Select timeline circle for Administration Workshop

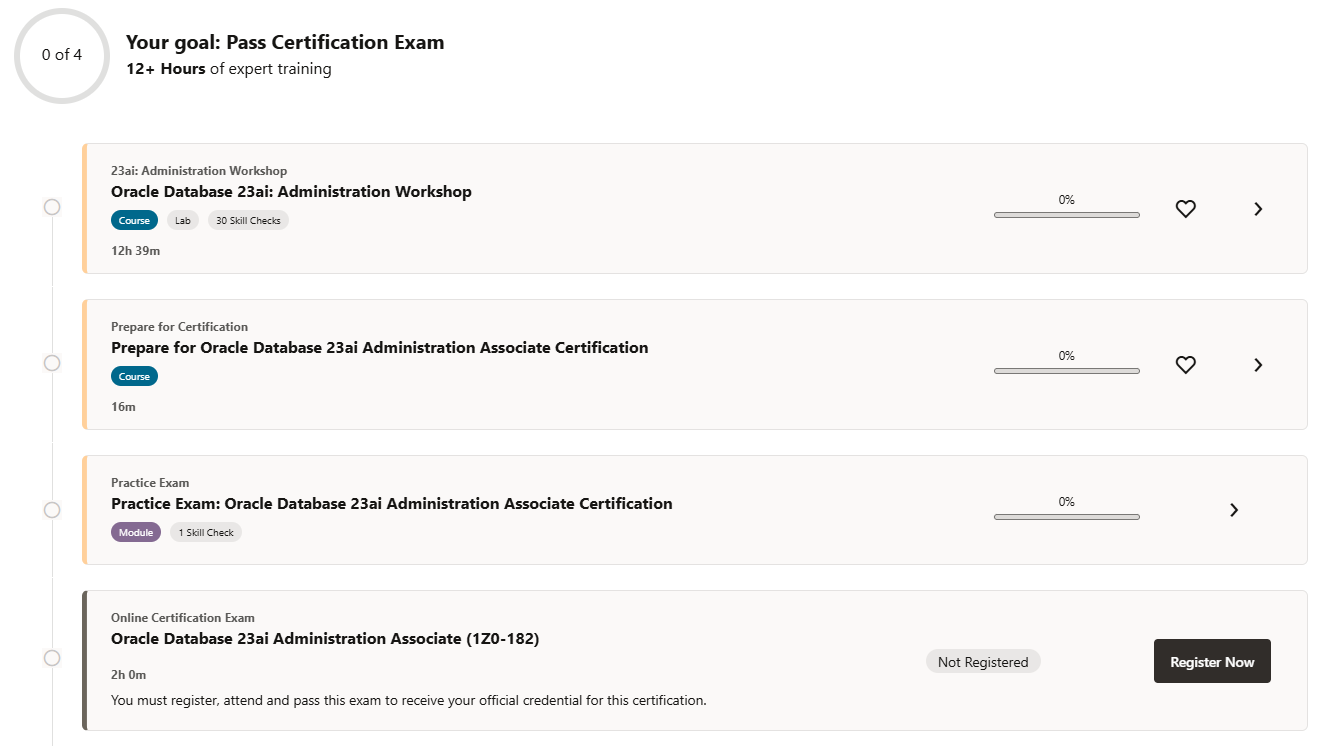point(52,207)
